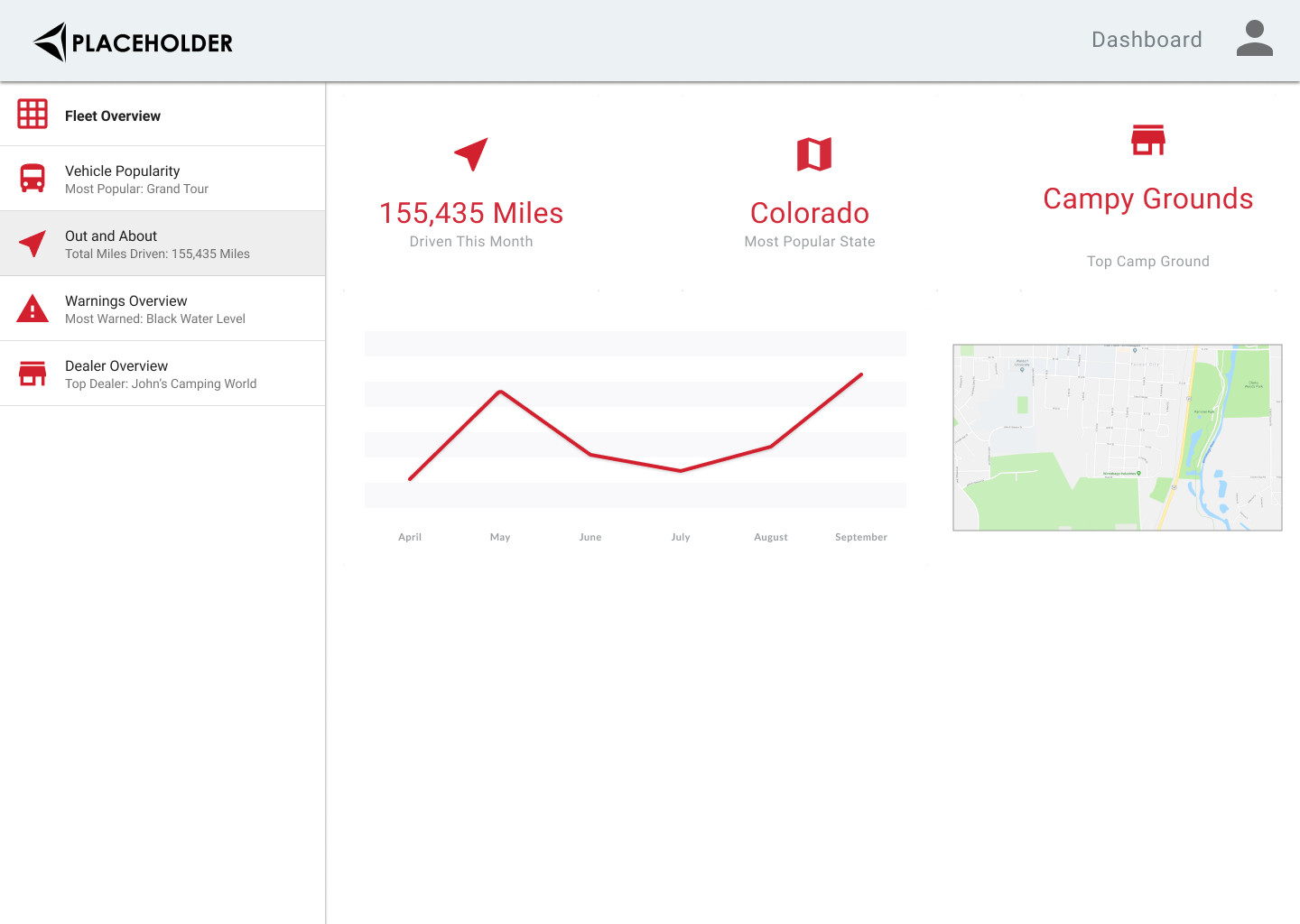Click the Dealer Overview store icon
The width and height of the screenshot is (1300, 924).
[32, 373]
